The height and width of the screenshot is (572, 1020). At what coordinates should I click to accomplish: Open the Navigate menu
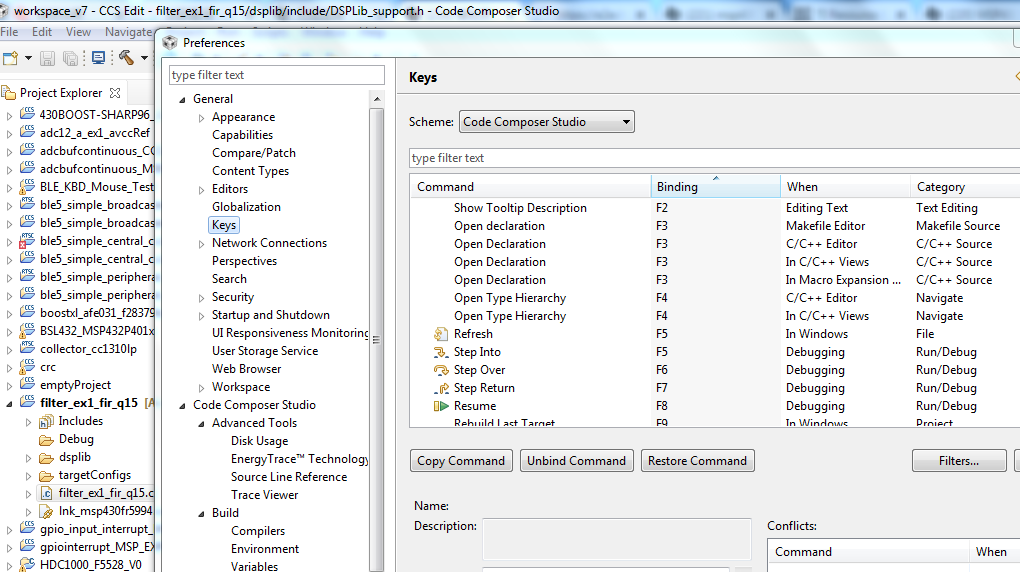click(129, 32)
